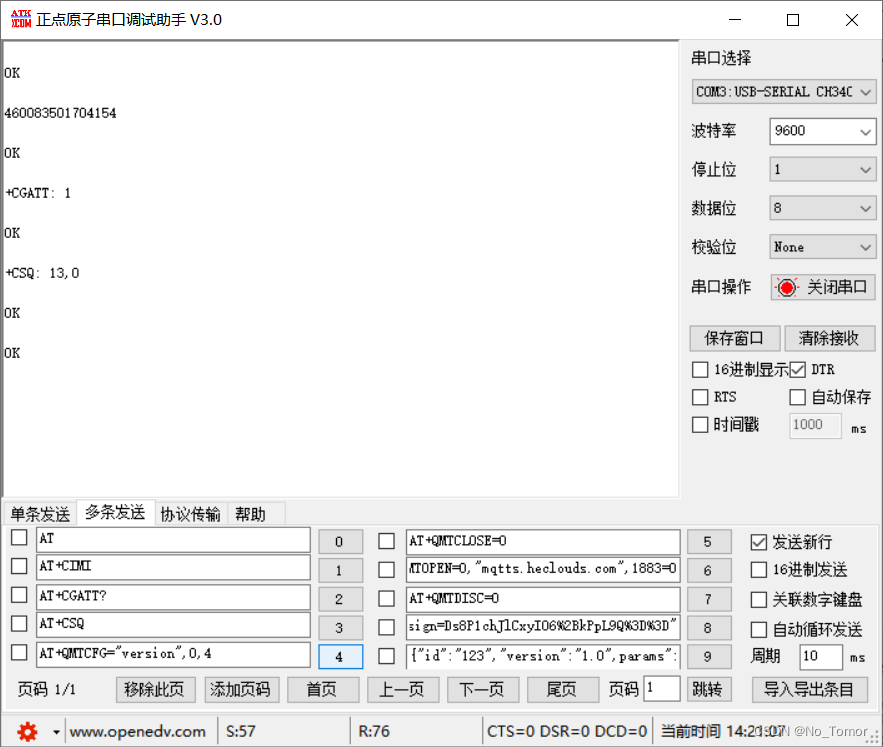Click the 上一页 previous page button
Viewport: 883px width, 747px height.
[x=403, y=690]
